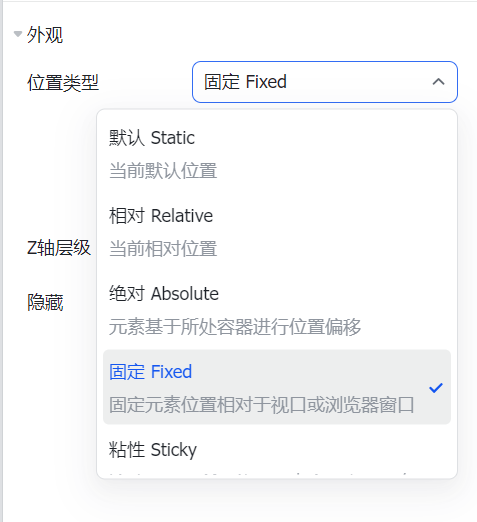This screenshot has width=477, height=522.
Task: Click the highlighted Fixed row background
Action: pyautogui.click(x=277, y=387)
